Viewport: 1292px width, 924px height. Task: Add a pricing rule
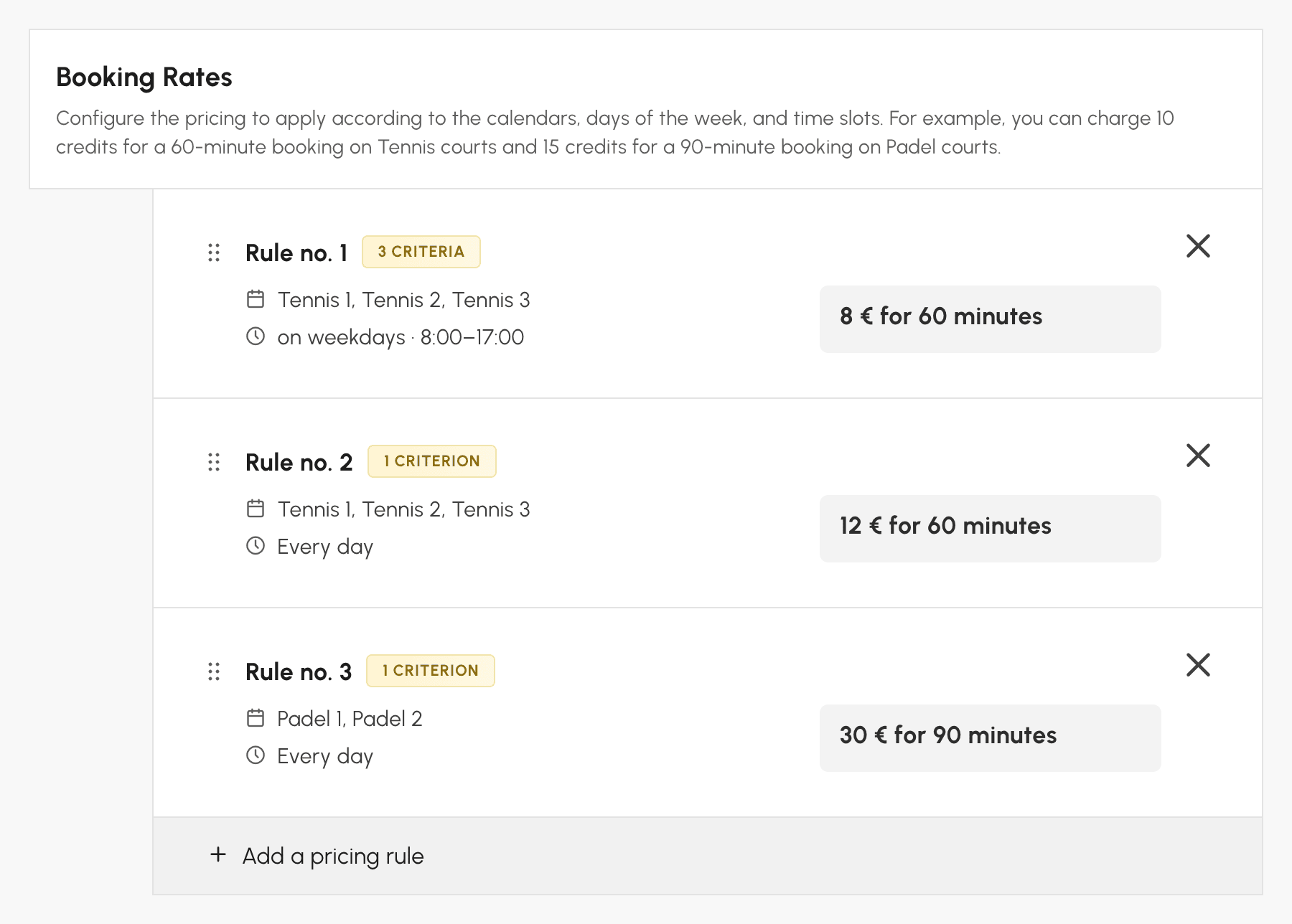click(708, 856)
